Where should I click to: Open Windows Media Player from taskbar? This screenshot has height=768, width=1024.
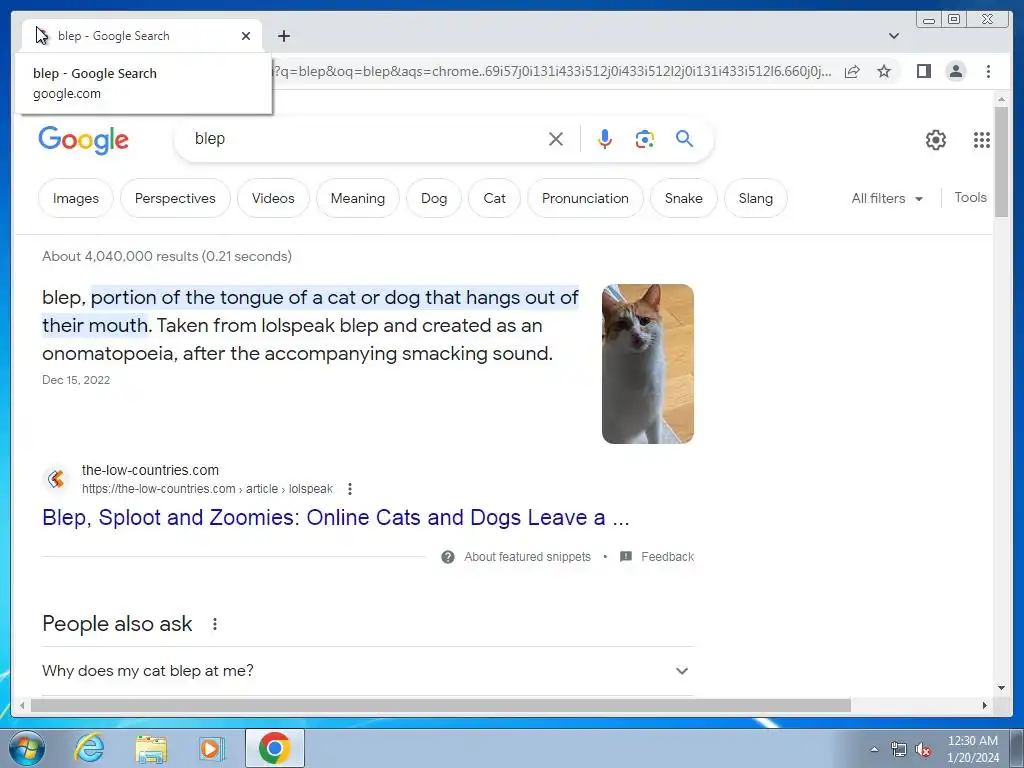click(x=211, y=748)
